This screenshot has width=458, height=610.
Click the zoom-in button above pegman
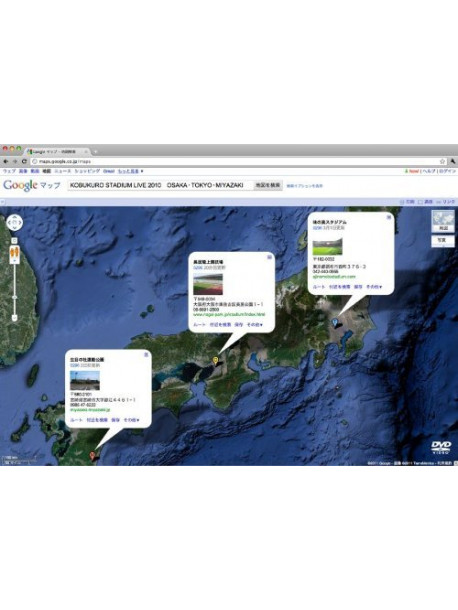coord(14,240)
